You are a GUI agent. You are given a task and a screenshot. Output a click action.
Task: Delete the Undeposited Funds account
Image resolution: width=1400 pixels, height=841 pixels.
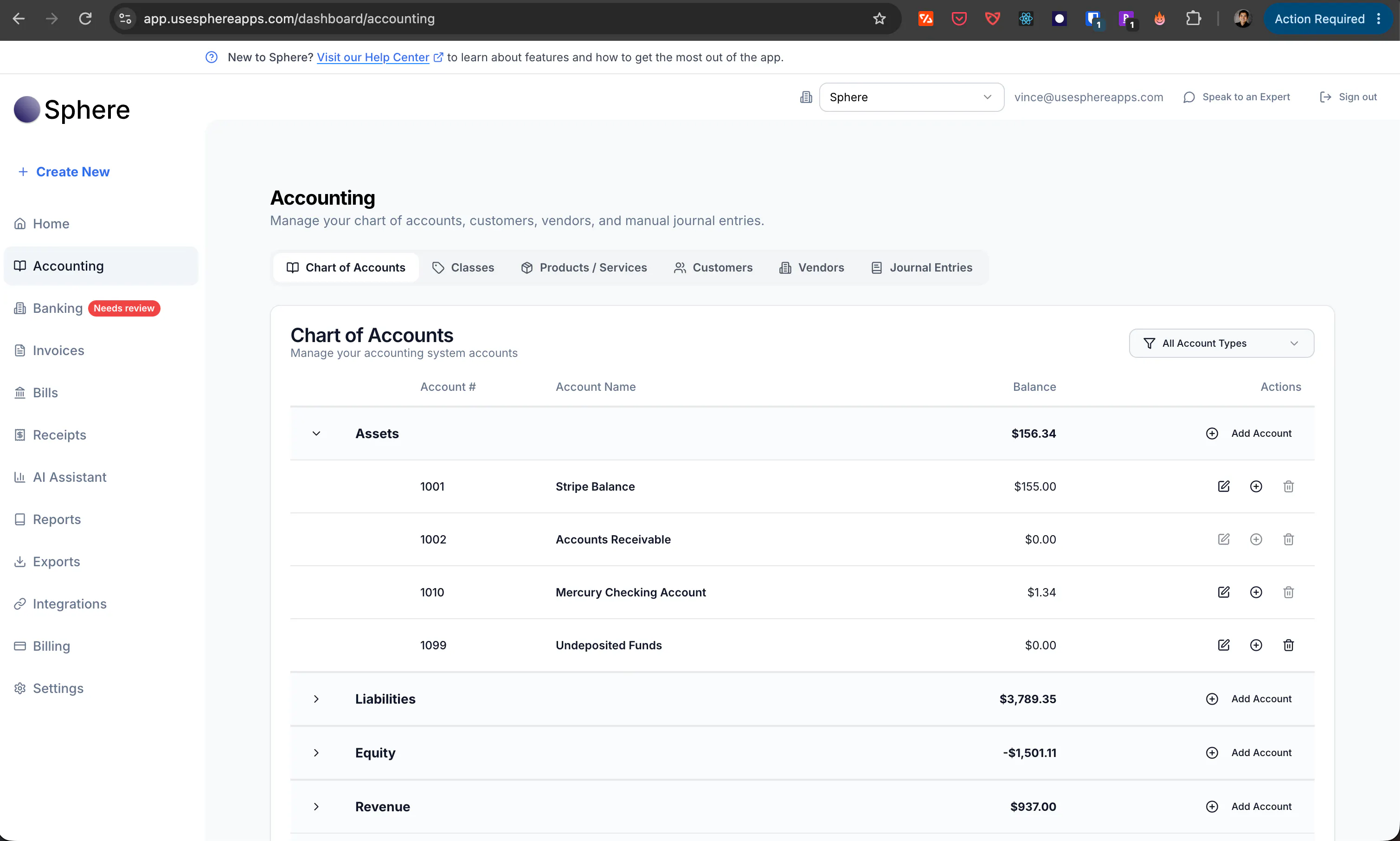click(x=1288, y=645)
